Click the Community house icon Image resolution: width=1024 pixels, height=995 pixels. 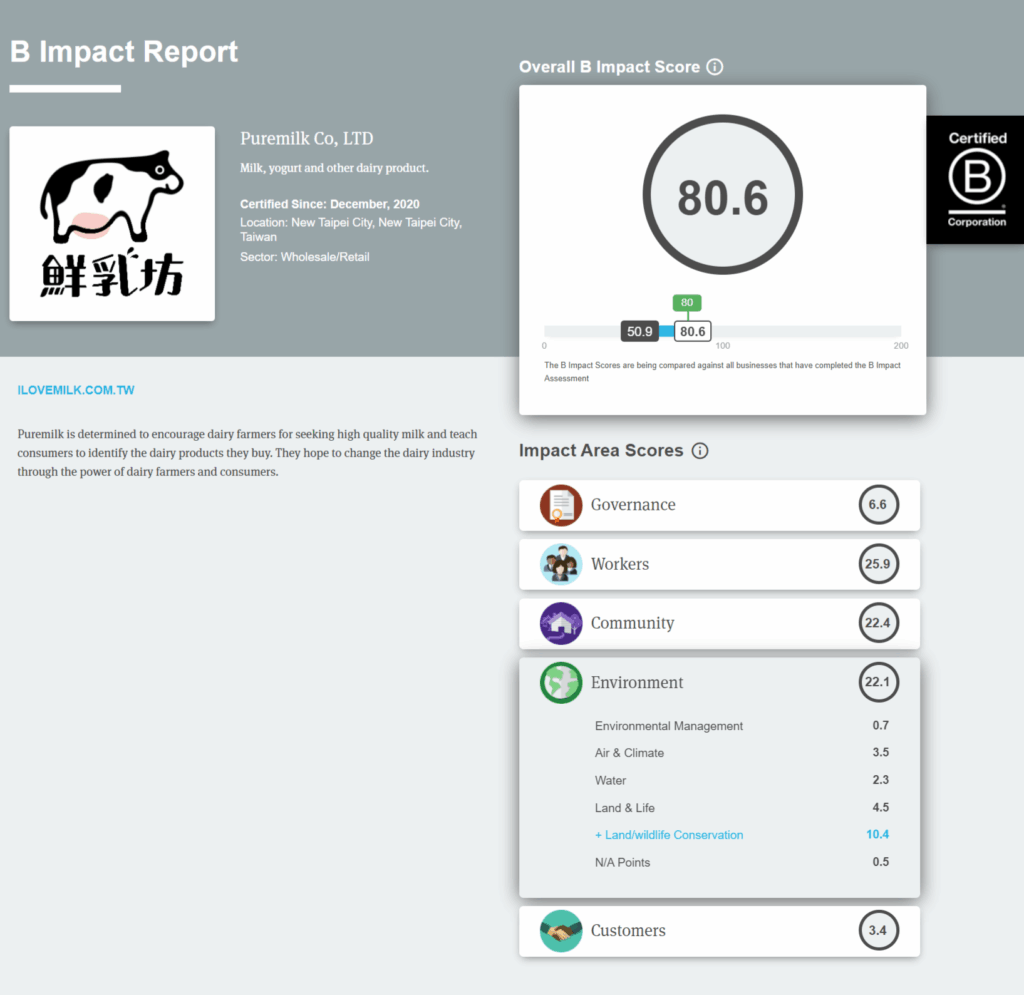(x=561, y=623)
